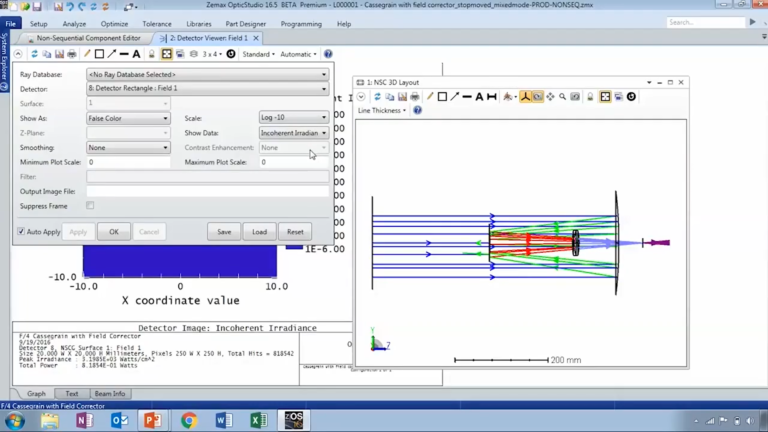This screenshot has width=768, height=432.
Task: Expand the 3D Layout settings chevron
Action: tap(361, 96)
